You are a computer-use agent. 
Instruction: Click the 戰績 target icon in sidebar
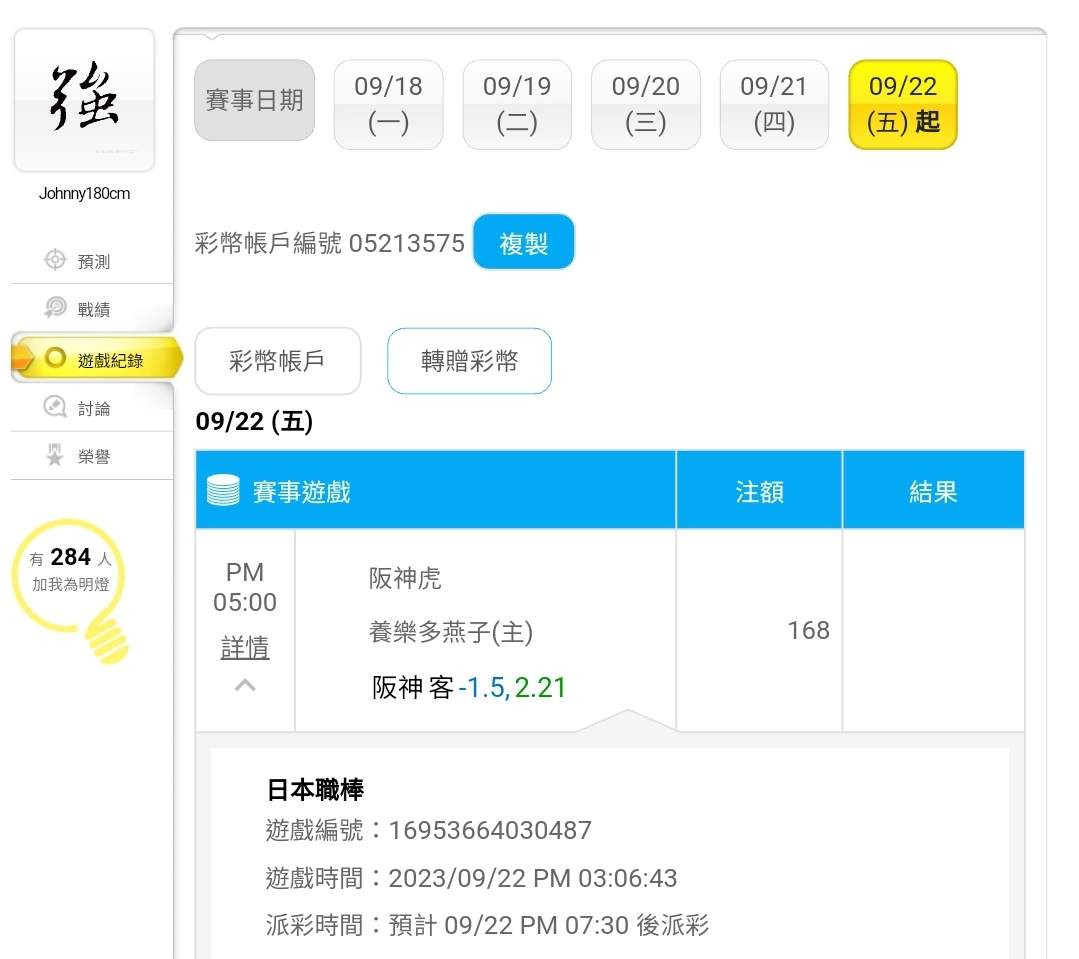coord(55,308)
